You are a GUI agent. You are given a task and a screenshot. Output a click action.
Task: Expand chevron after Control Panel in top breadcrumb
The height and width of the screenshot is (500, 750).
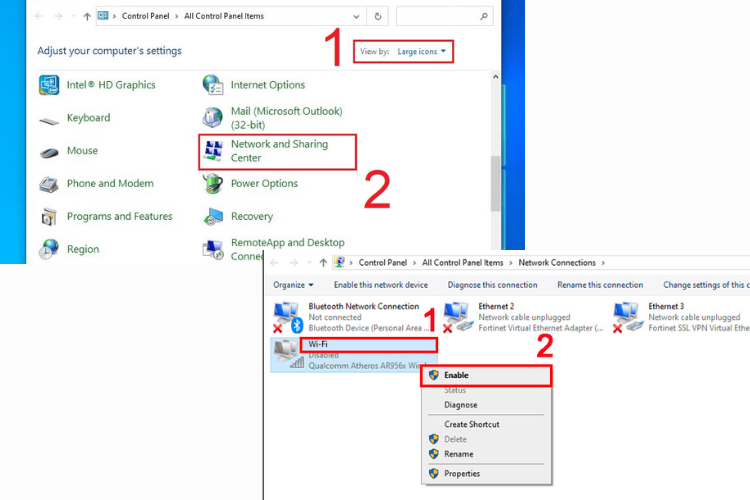click(176, 16)
